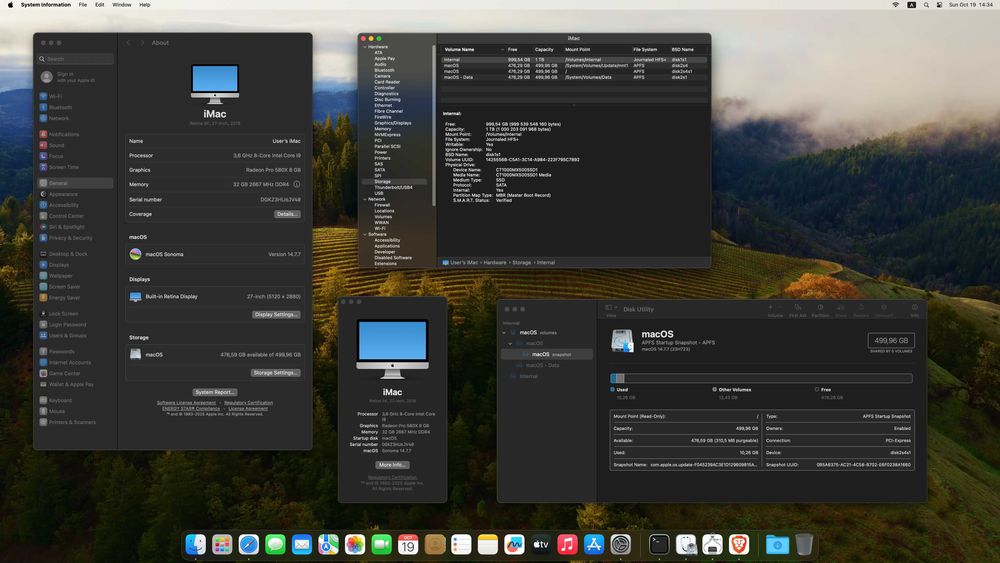Click the First Aid icon in Disk Utility

point(797,309)
